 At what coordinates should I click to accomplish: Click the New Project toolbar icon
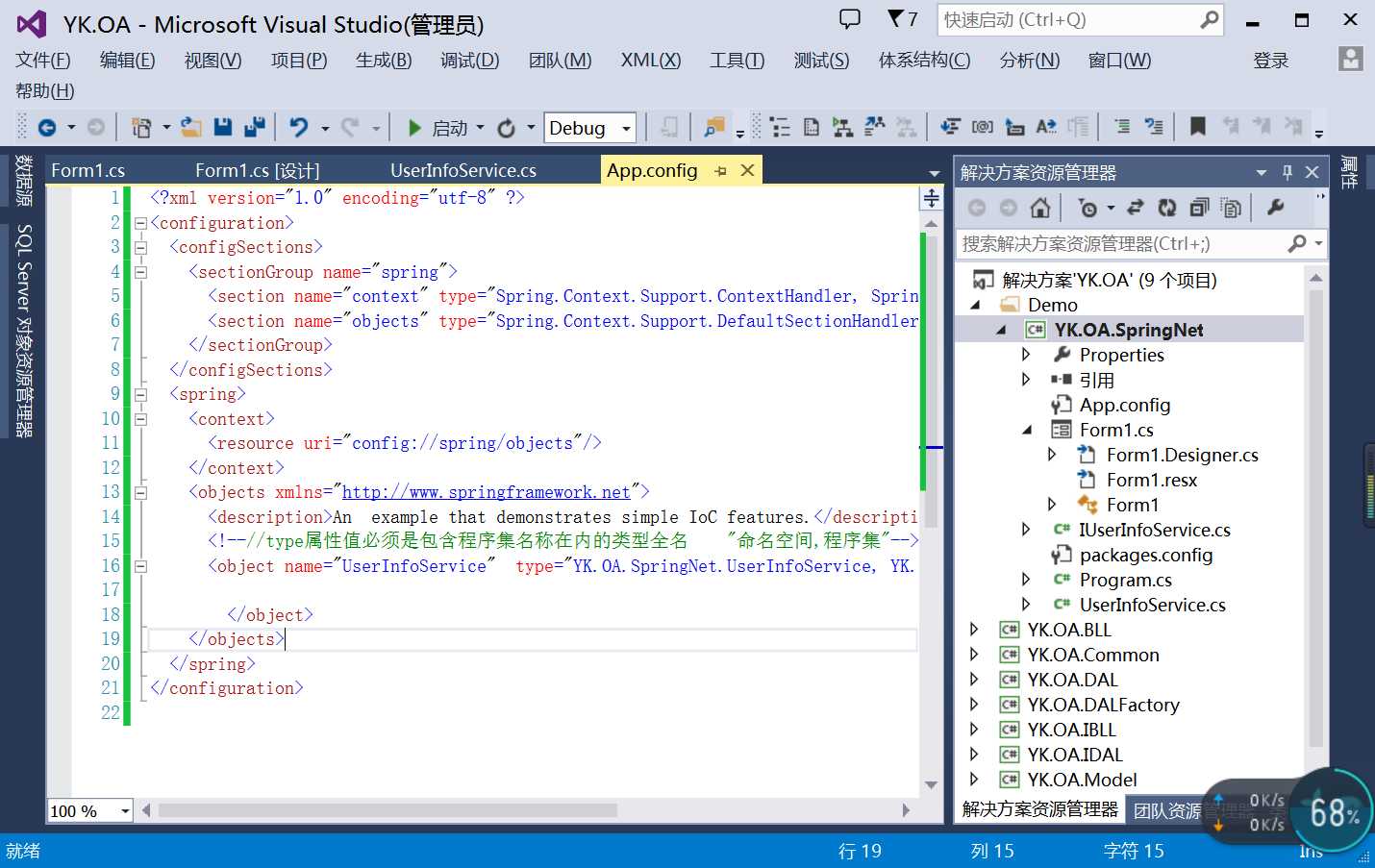(x=141, y=128)
